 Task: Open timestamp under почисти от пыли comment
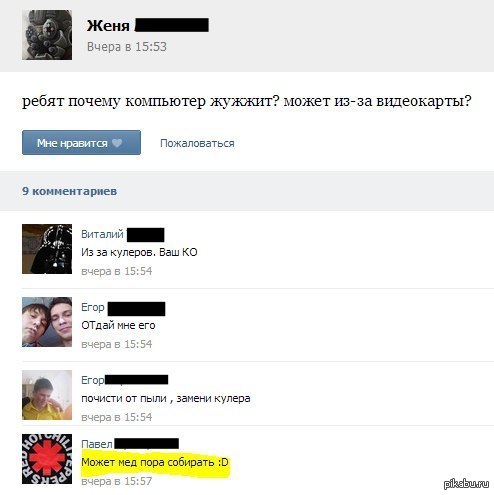pyautogui.click(x=117, y=417)
